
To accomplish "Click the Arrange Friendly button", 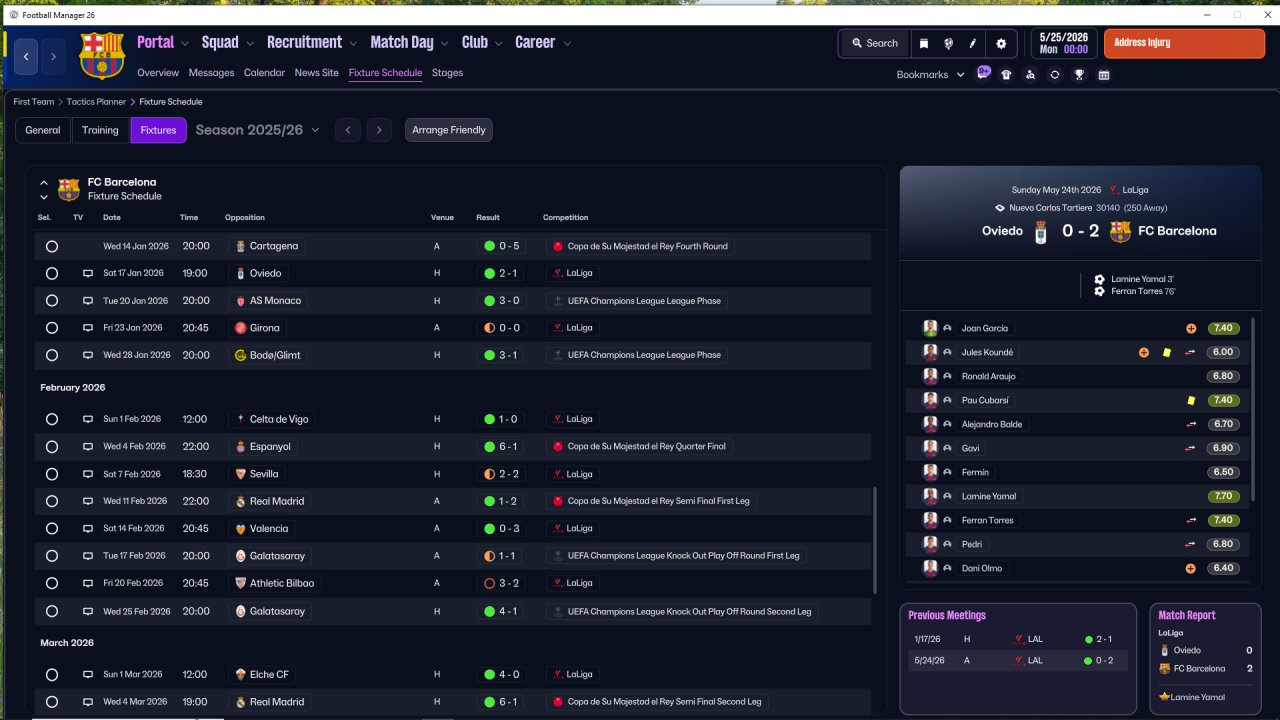I will [449, 130].
